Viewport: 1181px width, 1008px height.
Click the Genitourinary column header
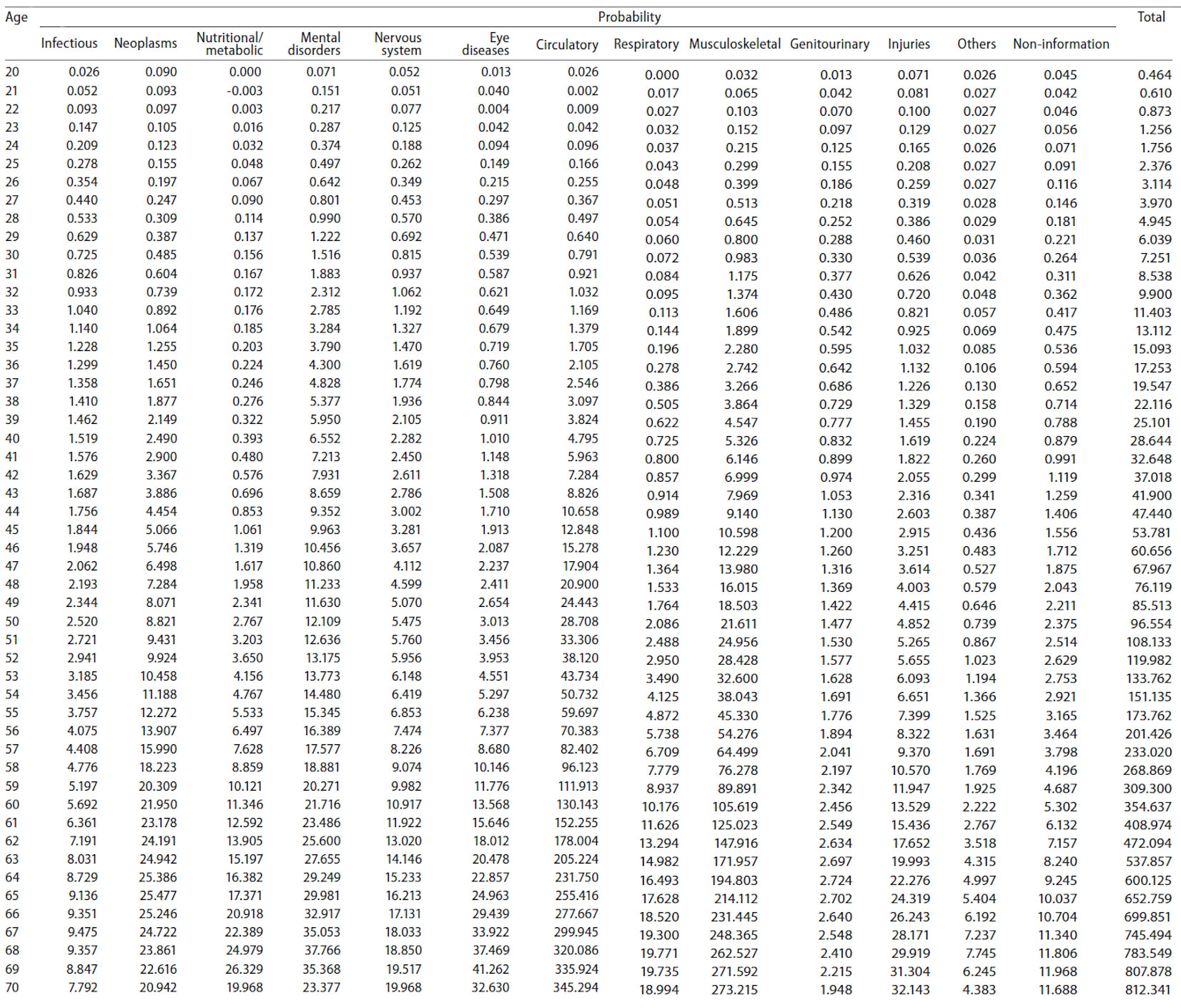pos(829,44)
